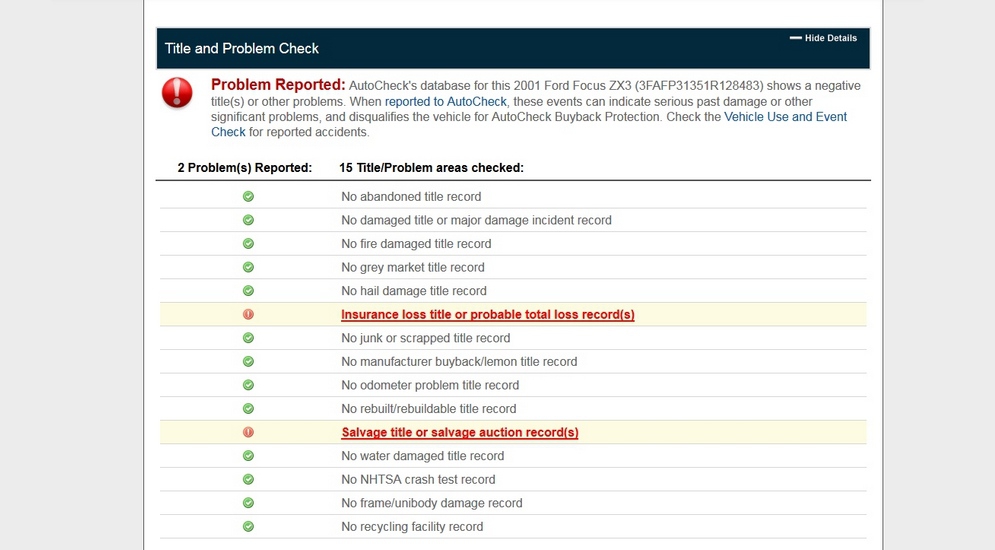Click '15 Title/Problem areas checked:' header

pos(432,168)
